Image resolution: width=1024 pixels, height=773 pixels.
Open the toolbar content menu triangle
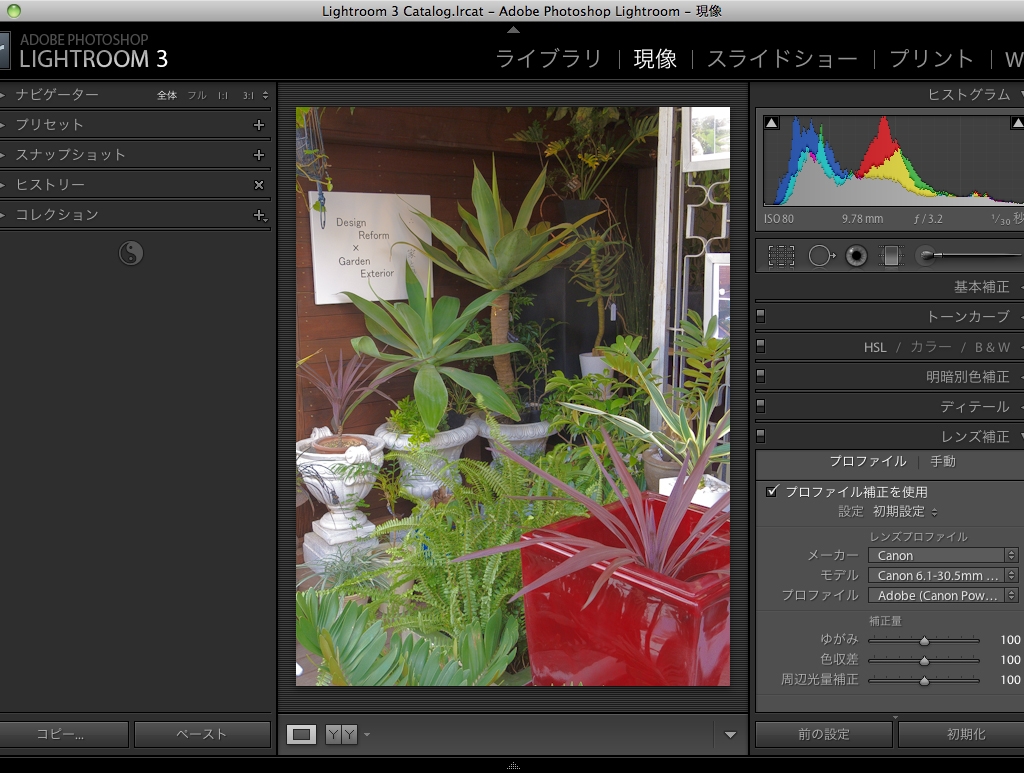tap(730, 734)
